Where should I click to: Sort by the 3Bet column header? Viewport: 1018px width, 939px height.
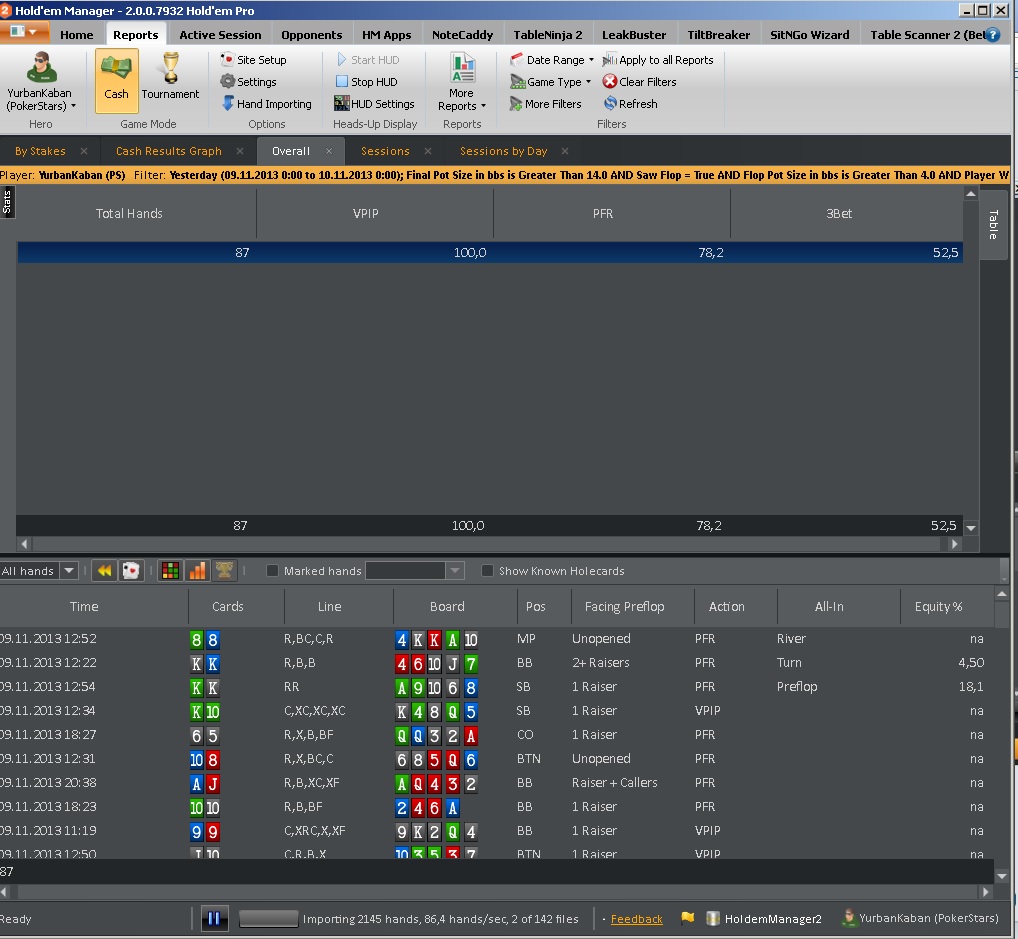coord(839,214)
